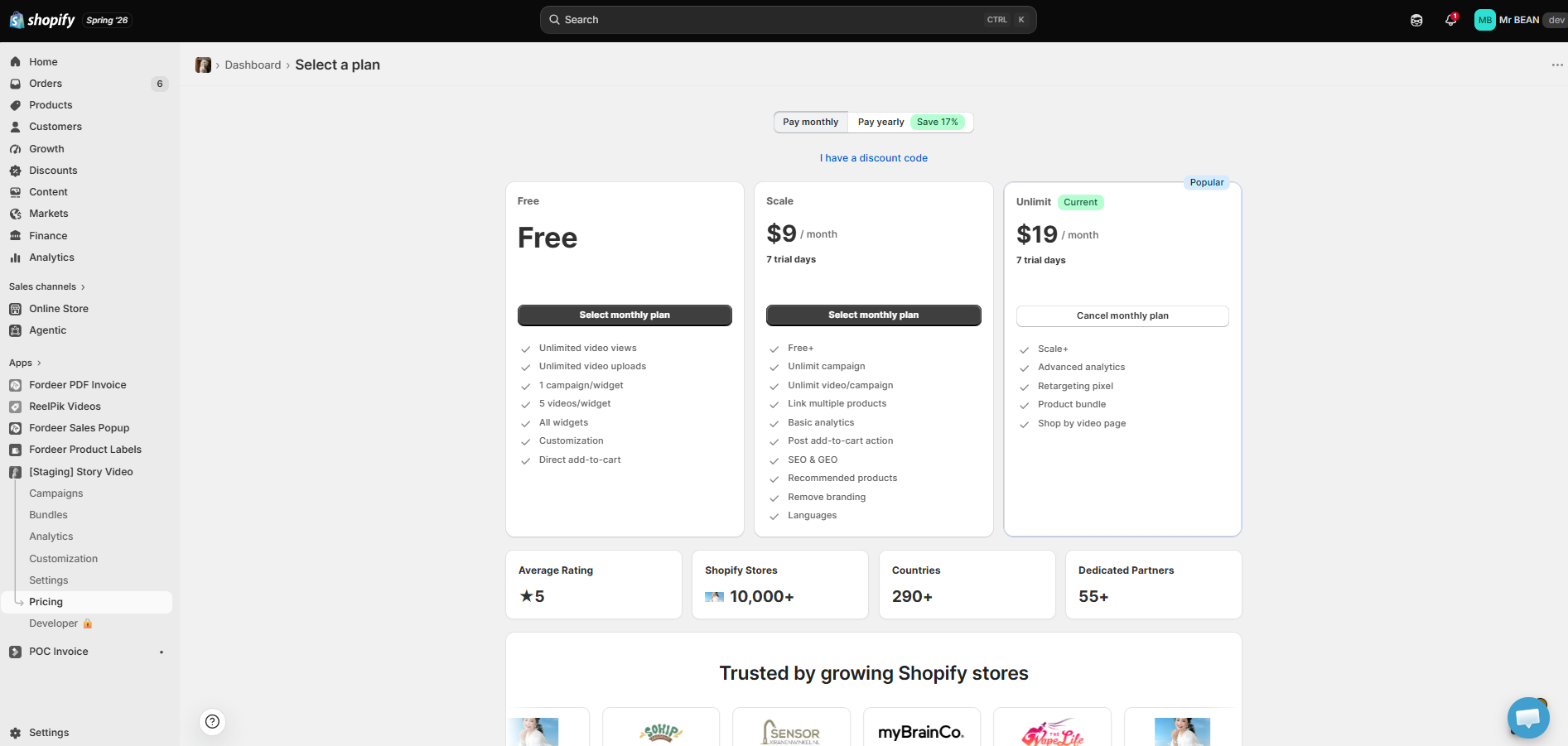Click the 'Popular' badge on Unlimit plan
Viewport: 1568px width, 746px height.
[1207, 183]
